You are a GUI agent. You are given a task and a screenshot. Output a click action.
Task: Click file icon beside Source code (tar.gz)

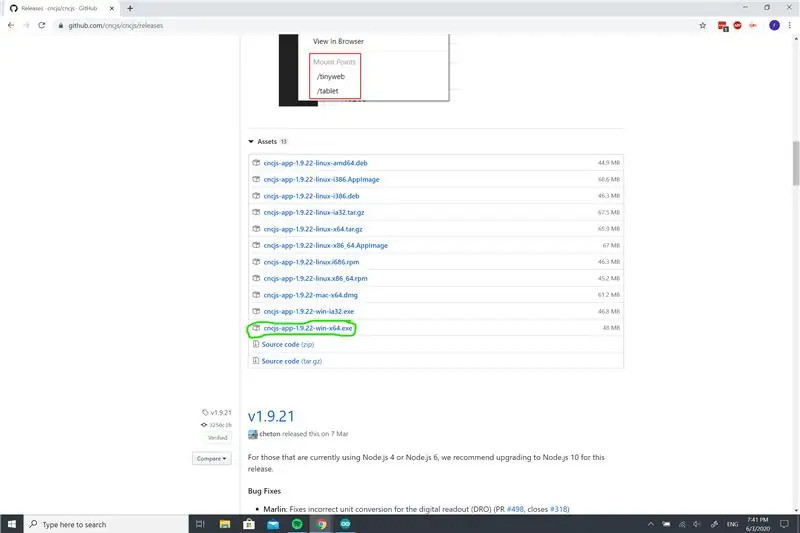[x=256, y=361]
